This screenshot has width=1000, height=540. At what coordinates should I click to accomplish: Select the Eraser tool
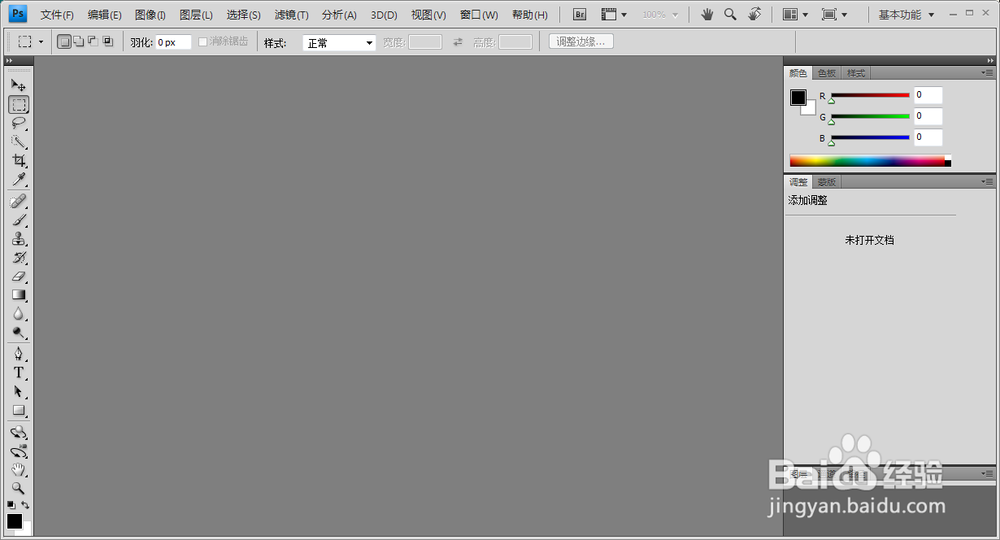18,277
